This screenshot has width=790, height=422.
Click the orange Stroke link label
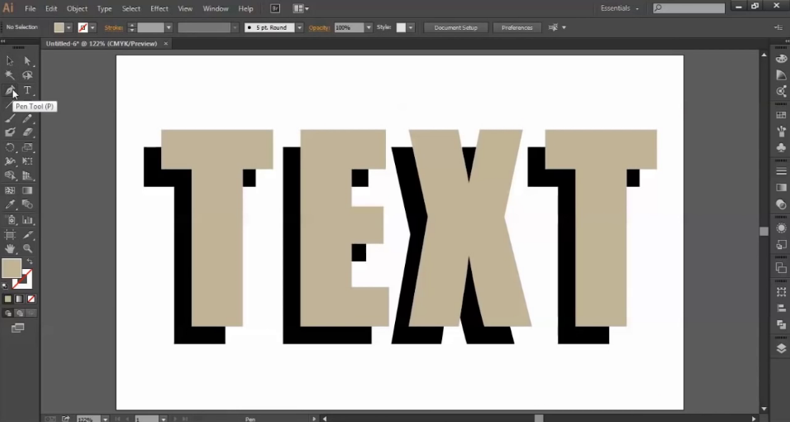point(113,28)
